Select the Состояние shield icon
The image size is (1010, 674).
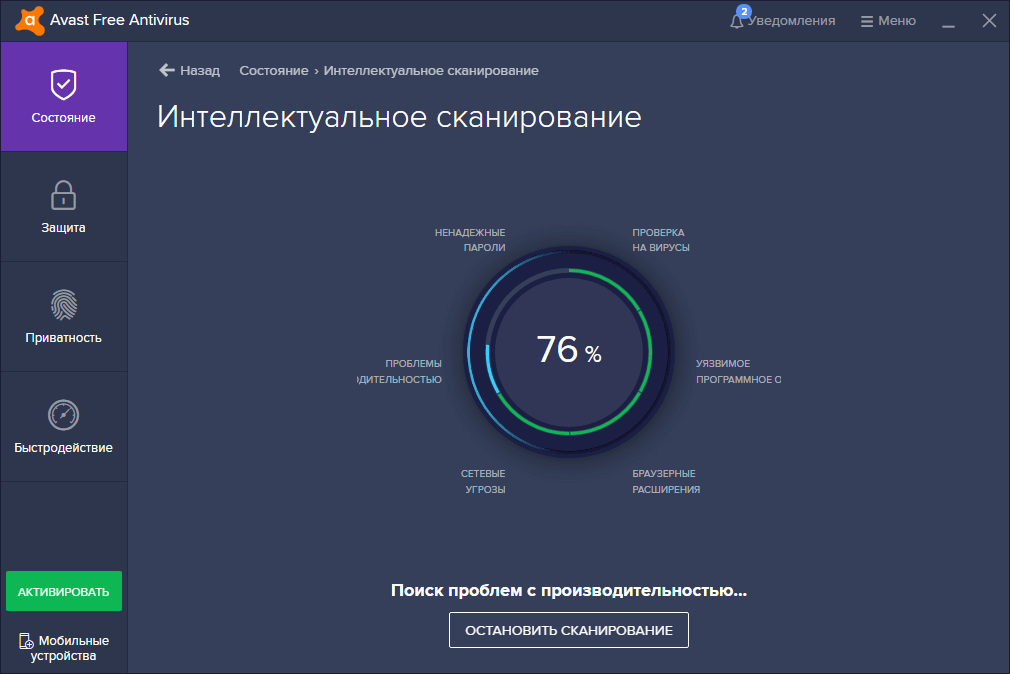point(63,86)
